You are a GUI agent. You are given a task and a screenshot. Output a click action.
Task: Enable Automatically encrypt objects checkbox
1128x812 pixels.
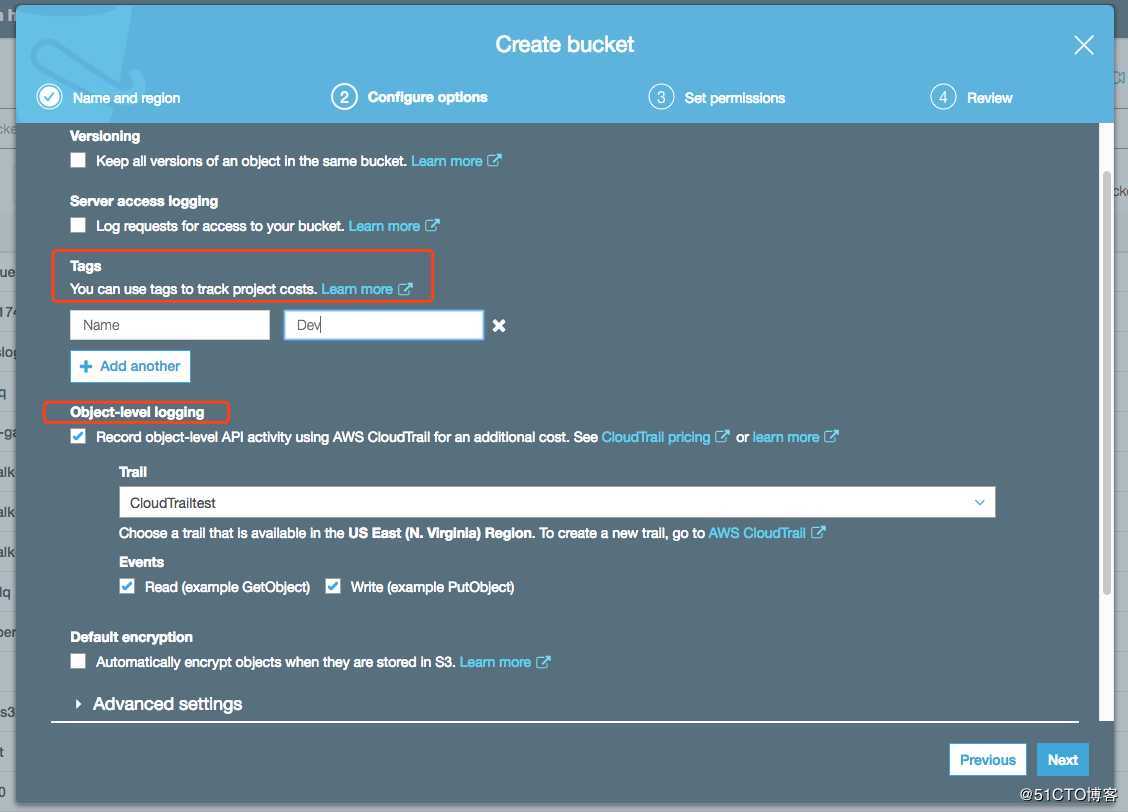(78, 661)
